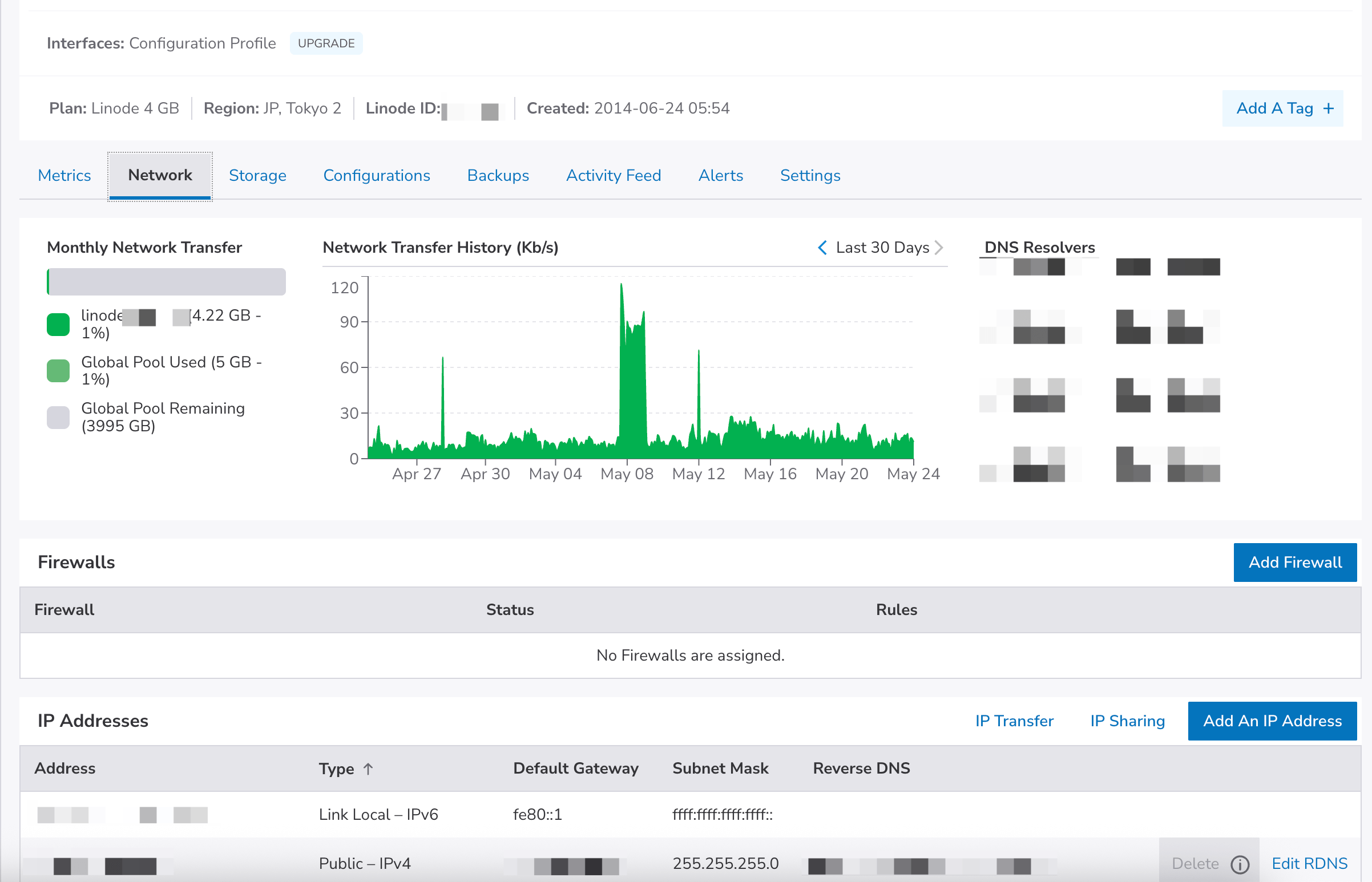1372x882 pixels.
Task: Click the fe80::1 gateway value
Action: point(538,815)
